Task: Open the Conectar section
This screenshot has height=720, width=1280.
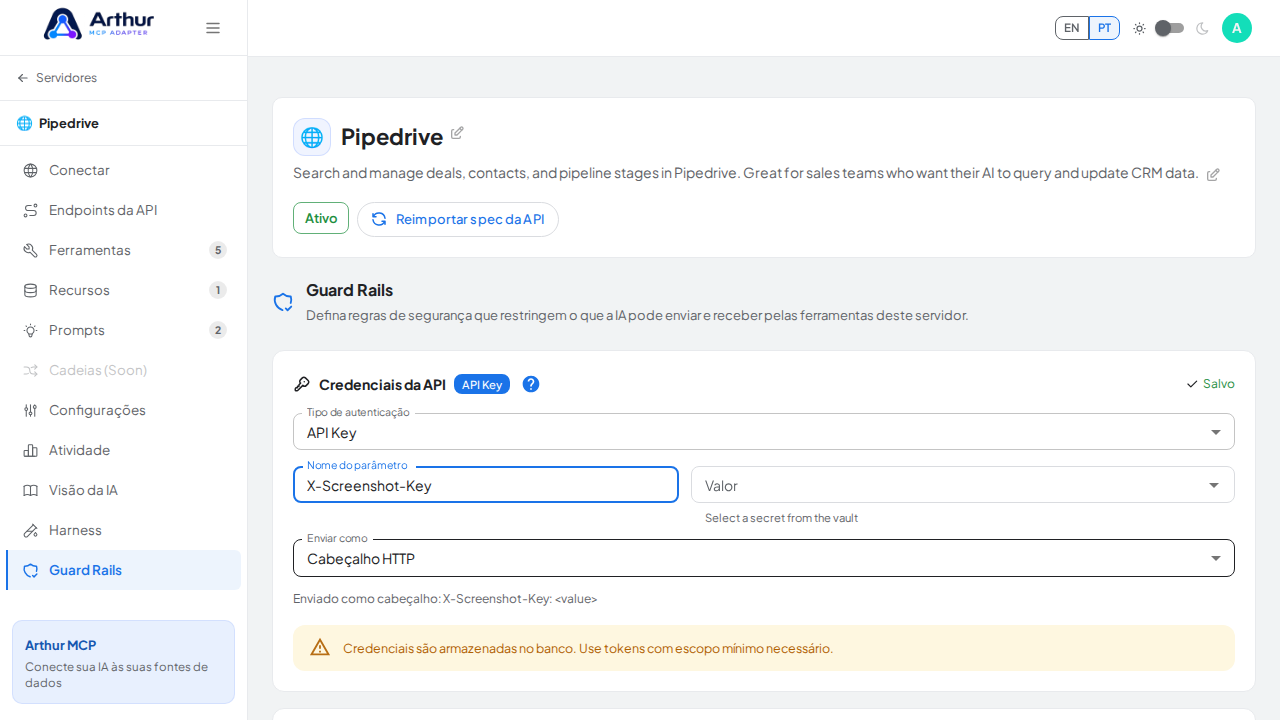Action: [123, 170]
